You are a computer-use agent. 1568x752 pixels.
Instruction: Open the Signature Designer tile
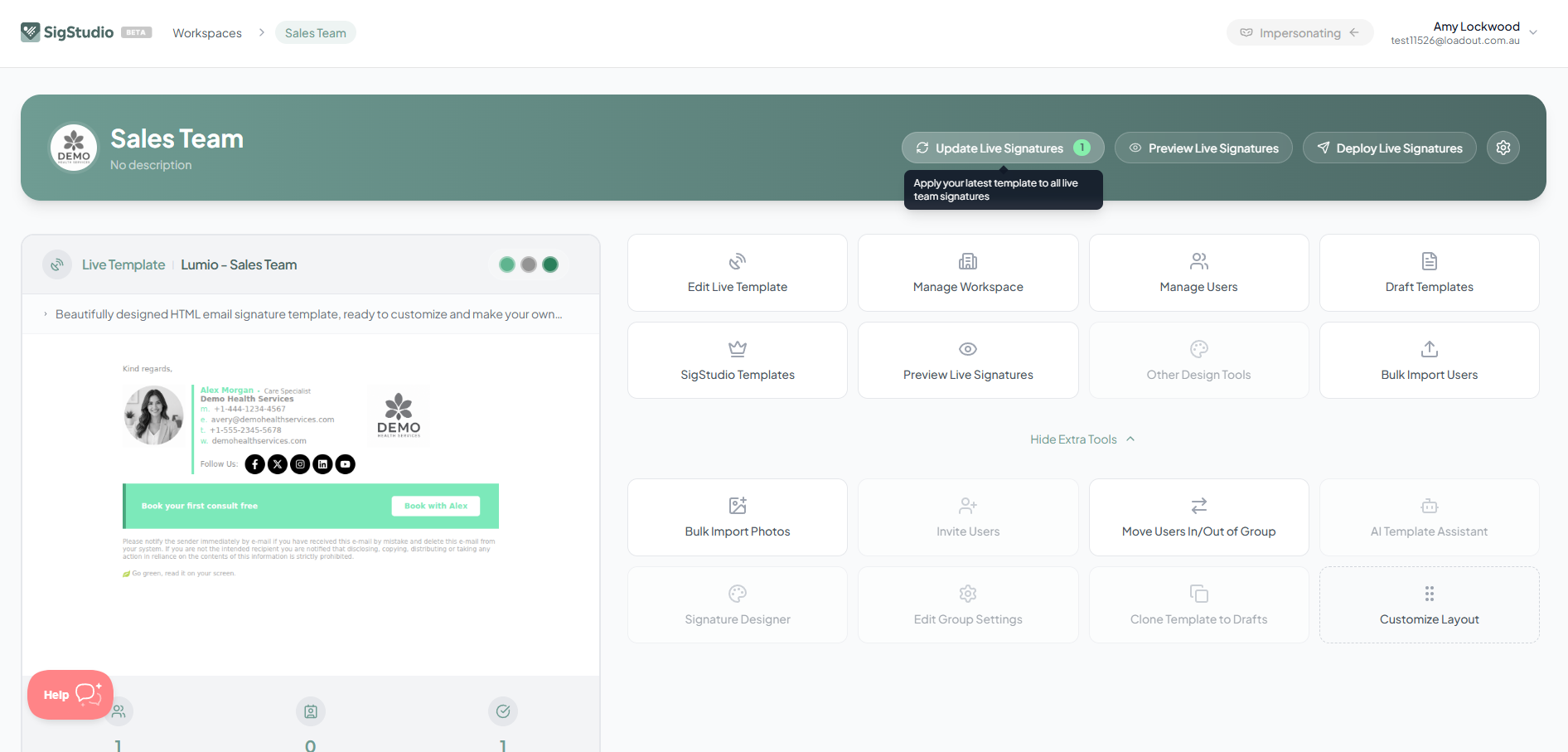tap(738, 605)
